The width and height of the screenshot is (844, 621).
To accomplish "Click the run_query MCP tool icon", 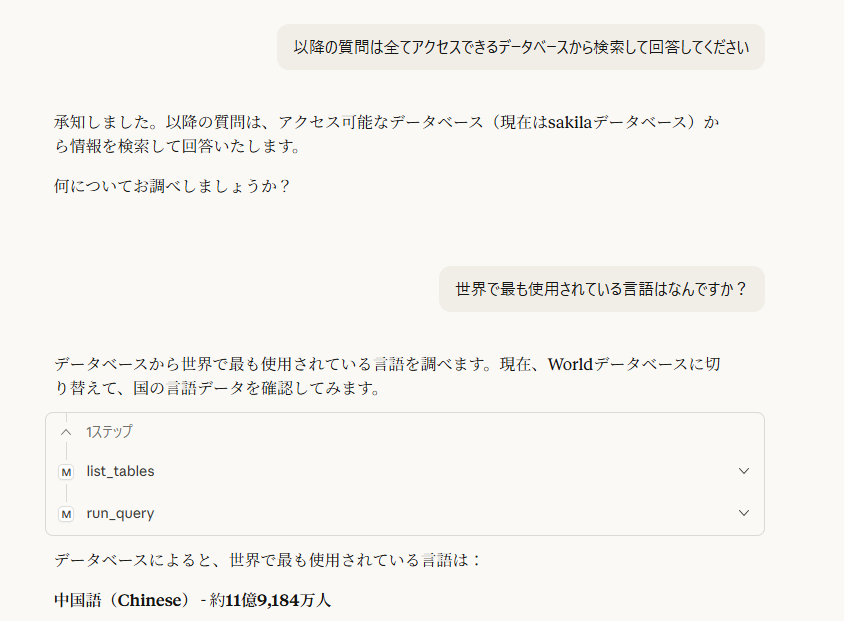I will click(x=66, y=513).
